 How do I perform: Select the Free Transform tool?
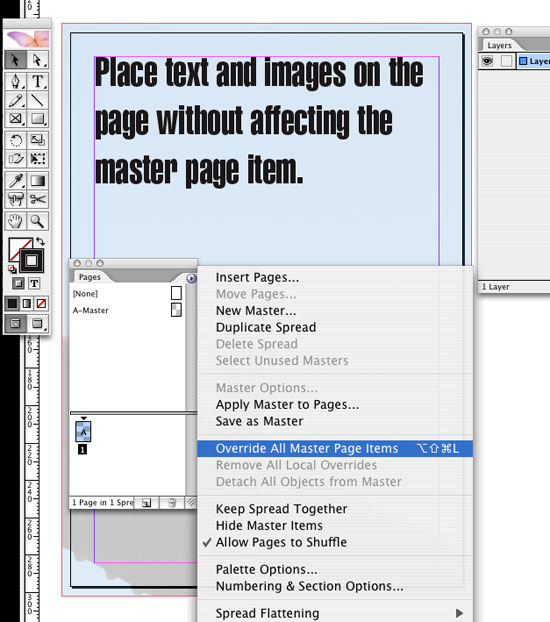click(38, 159)
